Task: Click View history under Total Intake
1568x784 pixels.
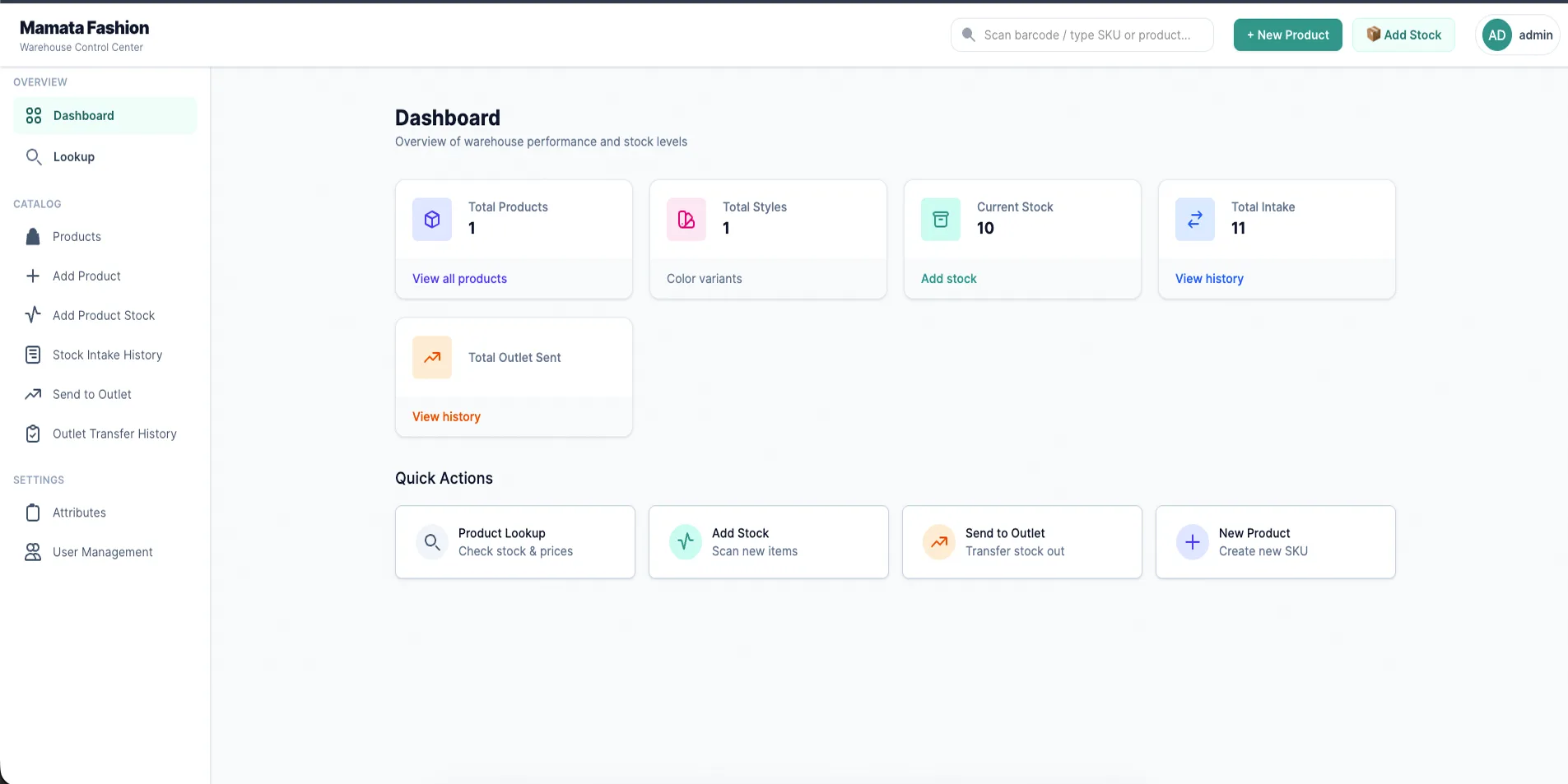Action: coord(1209,279)
